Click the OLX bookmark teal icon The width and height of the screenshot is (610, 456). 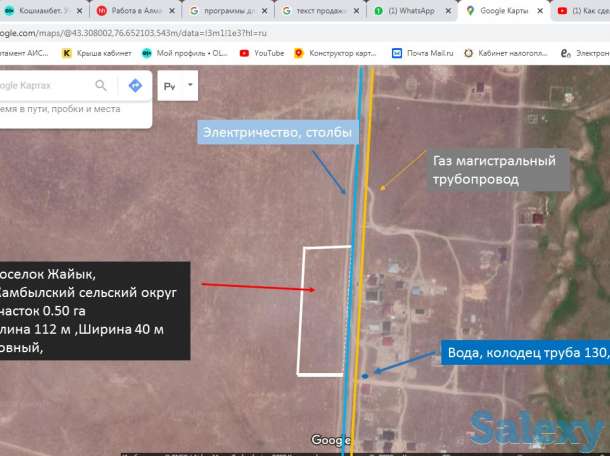coord(147,53)
